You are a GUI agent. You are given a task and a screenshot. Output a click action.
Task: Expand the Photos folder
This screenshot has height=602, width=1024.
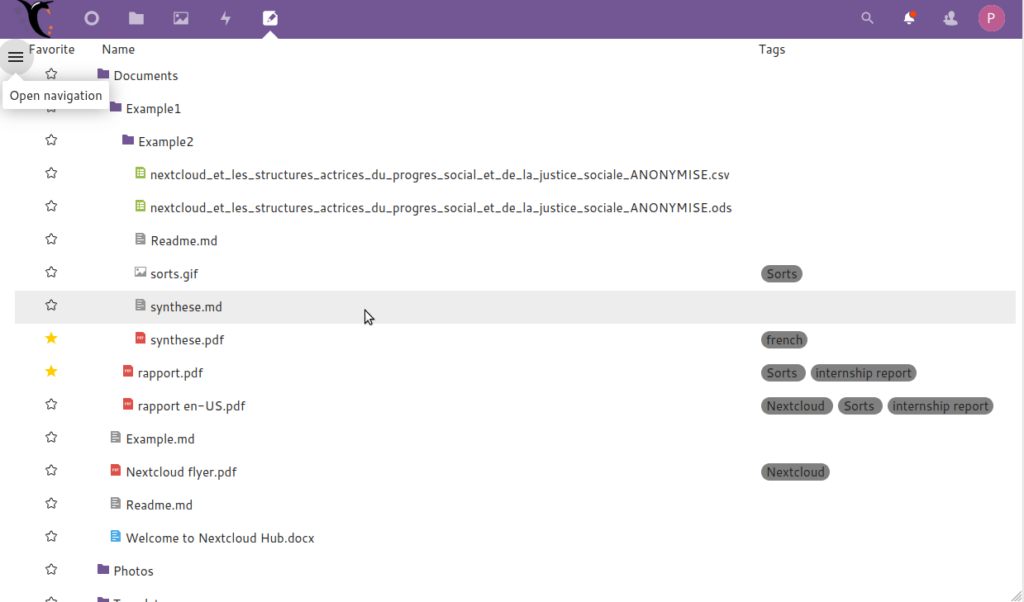point(103,570)
